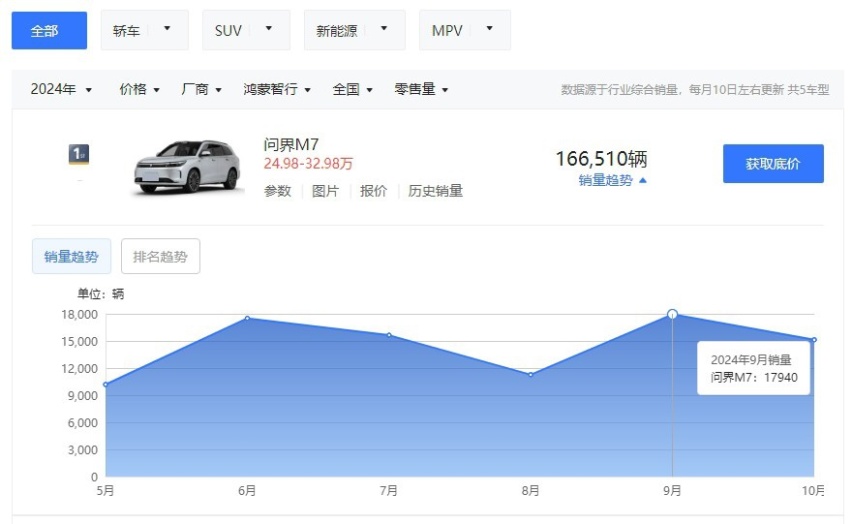Switch to the 排名趋势 tab

[x=160, y=256]
